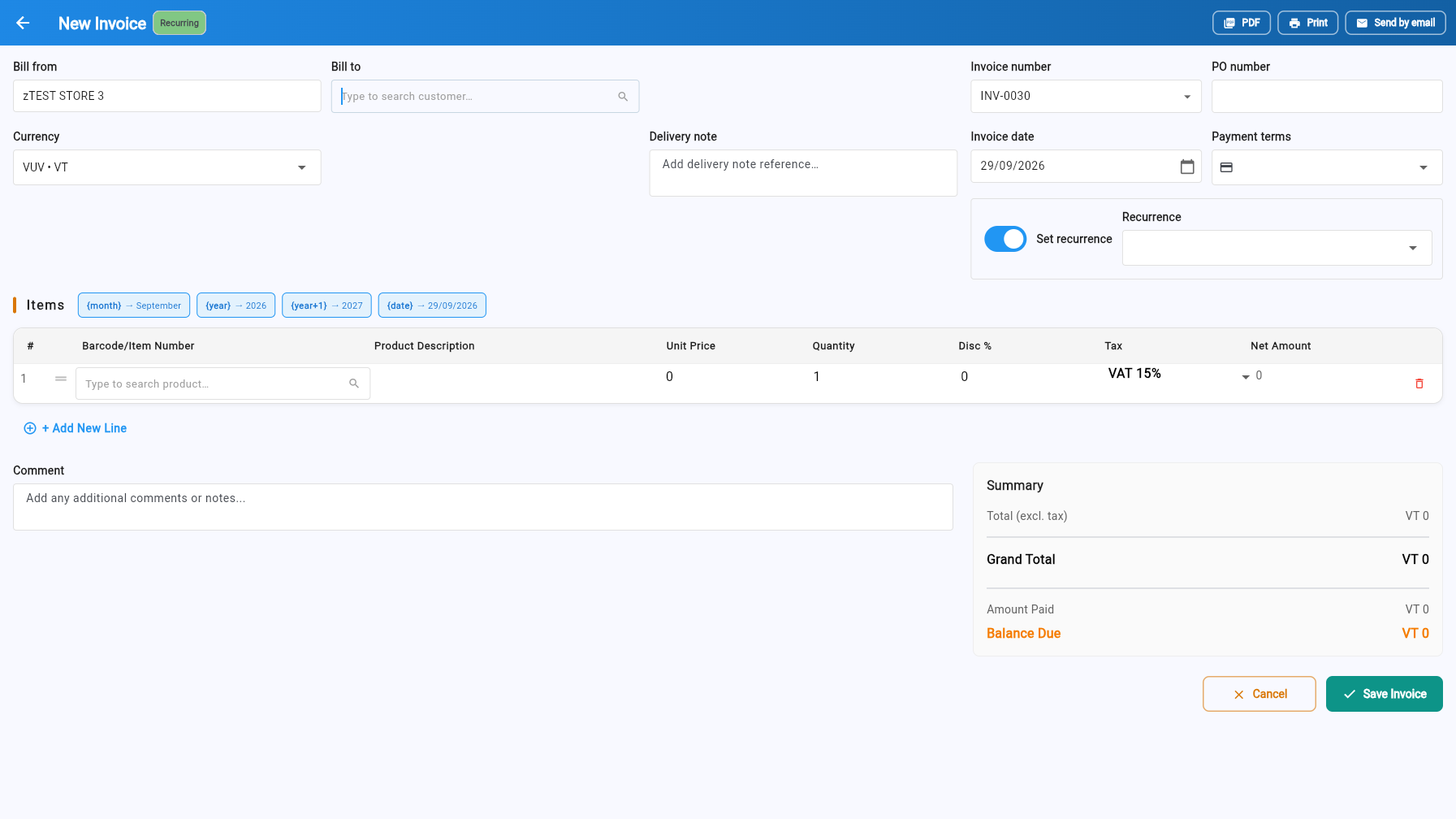The height and width of the screenshot is (819, 1456).
Task: Delete line 1 with the trash icon
Action: (1419, 383)
